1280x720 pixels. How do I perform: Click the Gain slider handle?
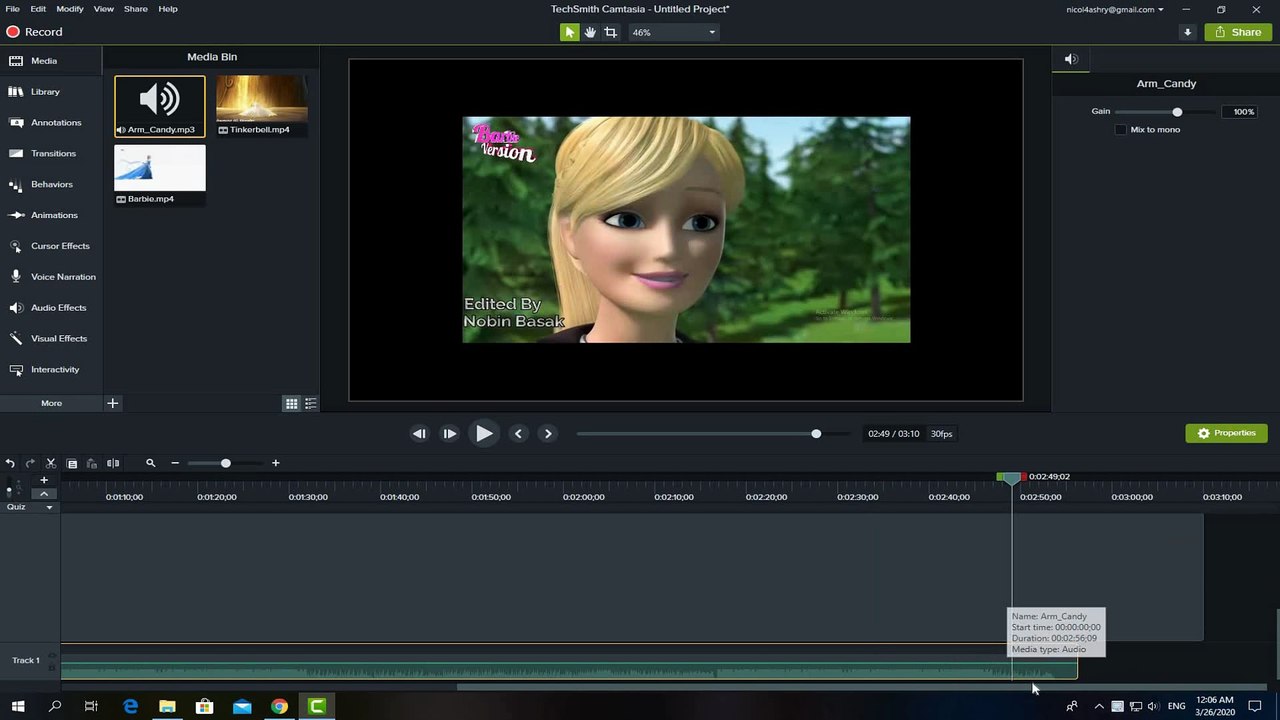[1177, 112]
